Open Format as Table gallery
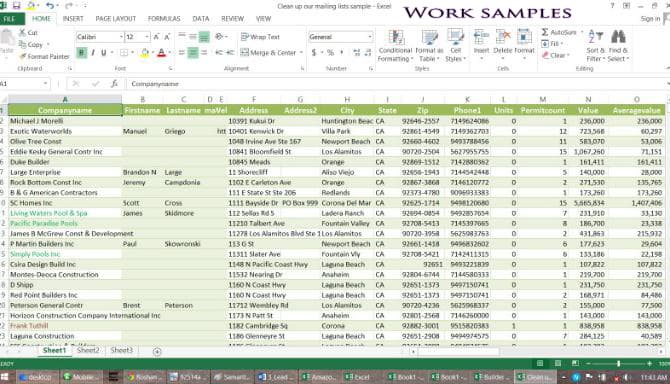The height and width of the screenshot is (384, 670). click(429, 46)
